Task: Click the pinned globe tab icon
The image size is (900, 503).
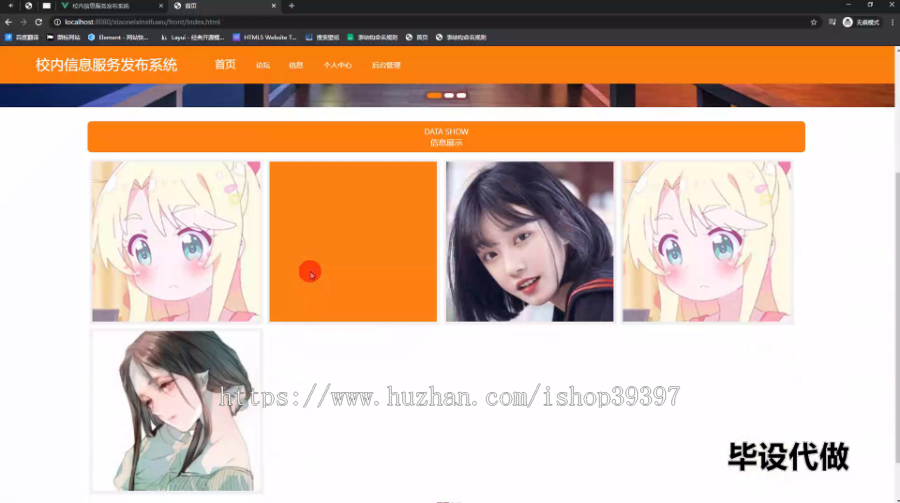Action: 28,6
